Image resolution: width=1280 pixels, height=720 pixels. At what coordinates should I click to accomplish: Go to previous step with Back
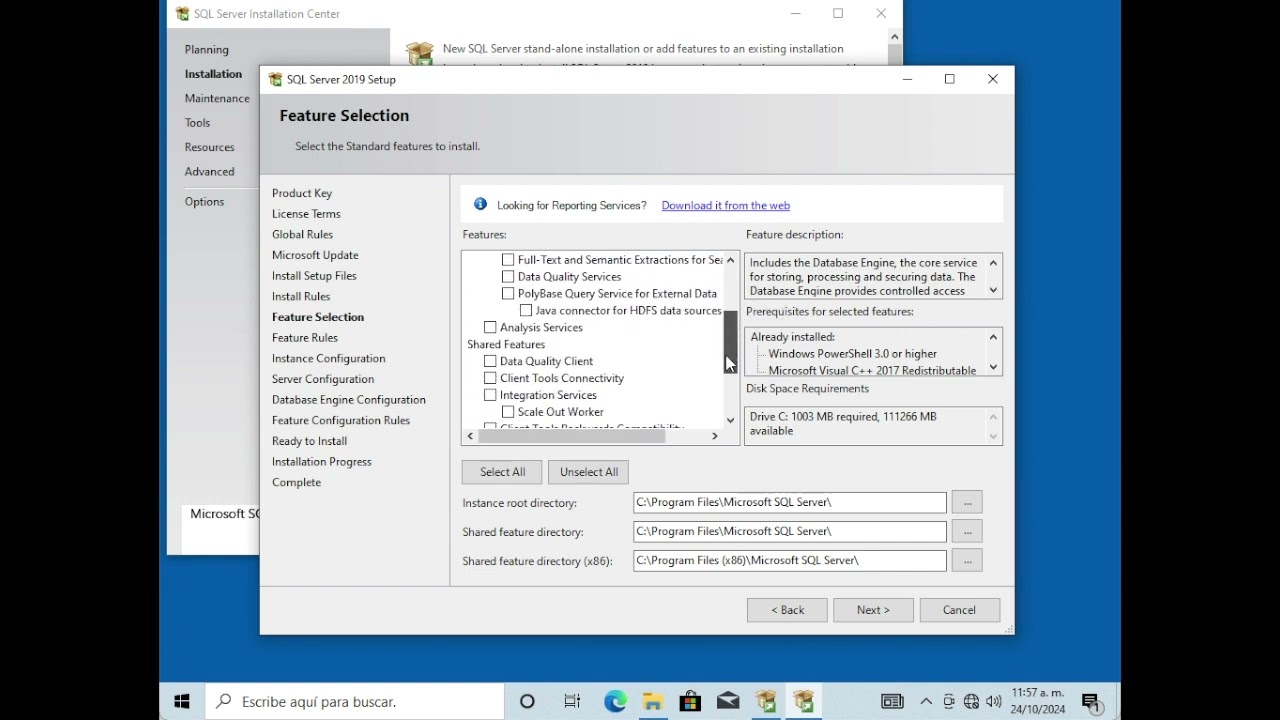787,610
